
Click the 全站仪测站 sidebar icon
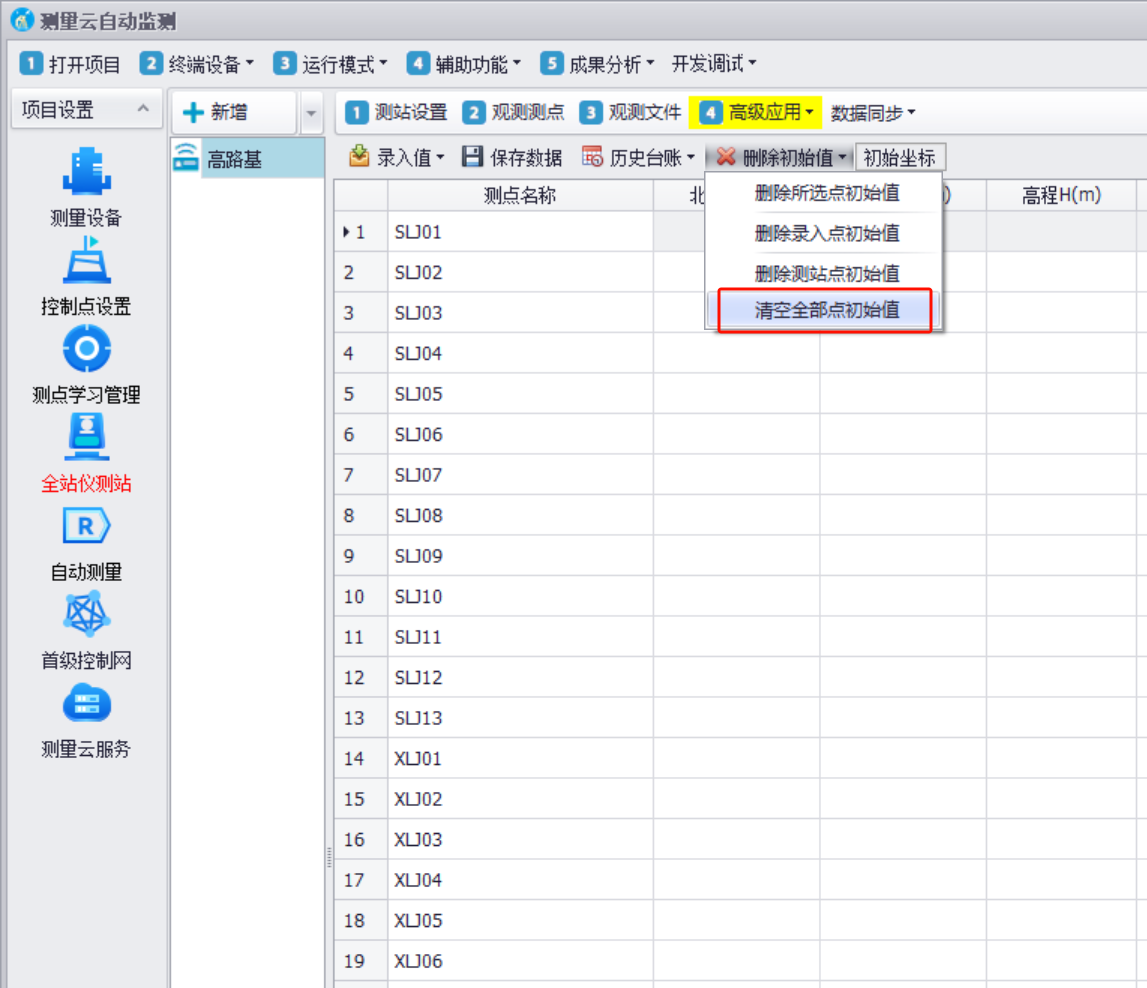pos(85,438)
